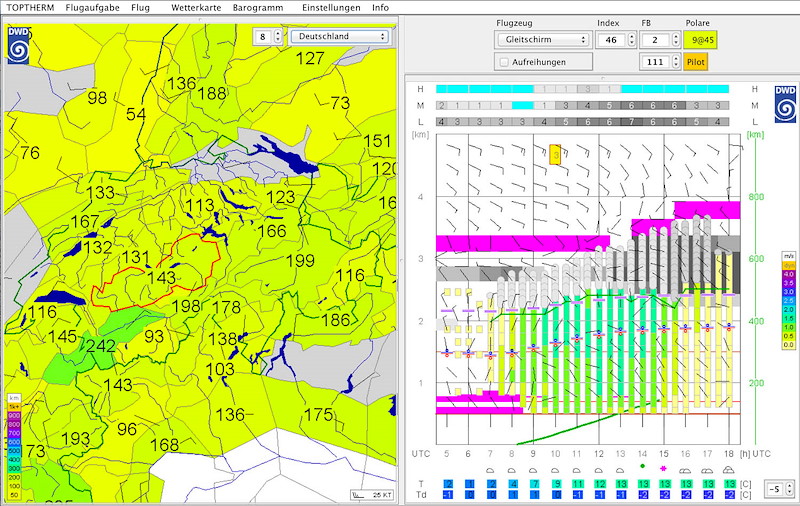
Task: Select hour 18 on the UTC axis
Action: 729,453
